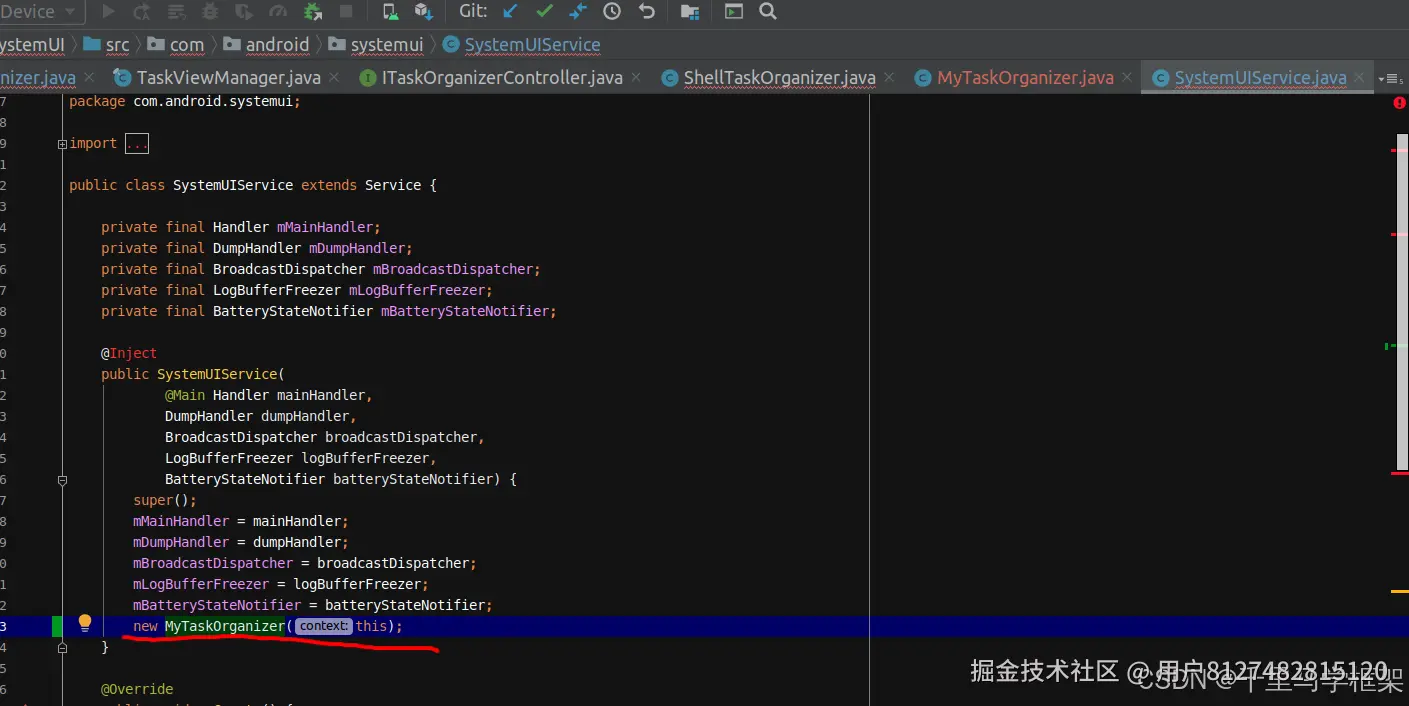Image resolution: width=1409 pixels, height=706 pixels.
Task: Close the SystemUIService.java tab
Action: 1360,77
